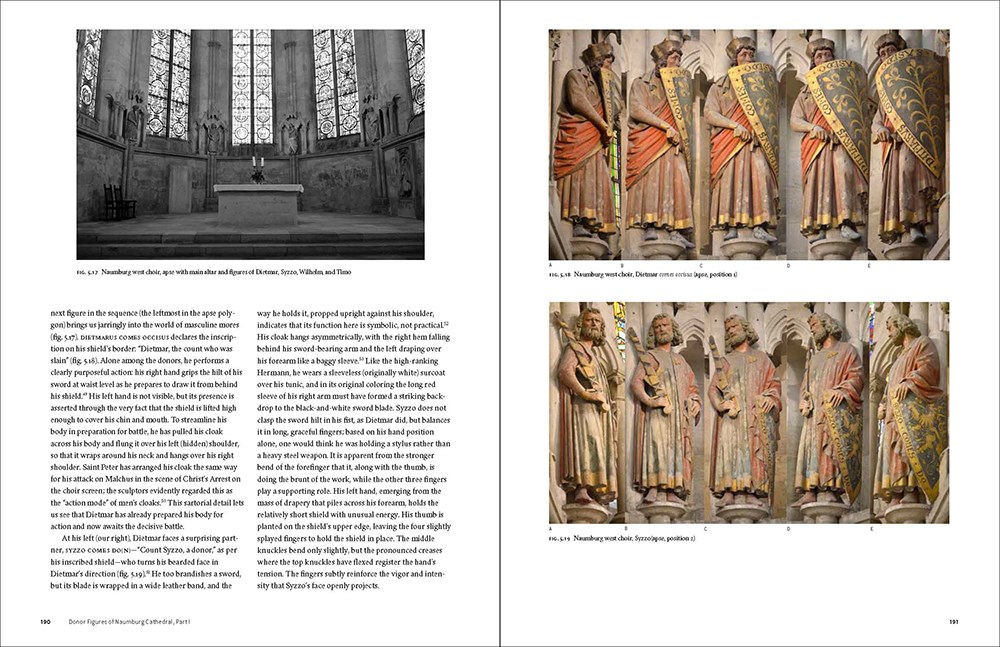Select panel C of the Dietmar figure 5.18
Viewport: 1000px width, 647px height.
tap(744, 144)
